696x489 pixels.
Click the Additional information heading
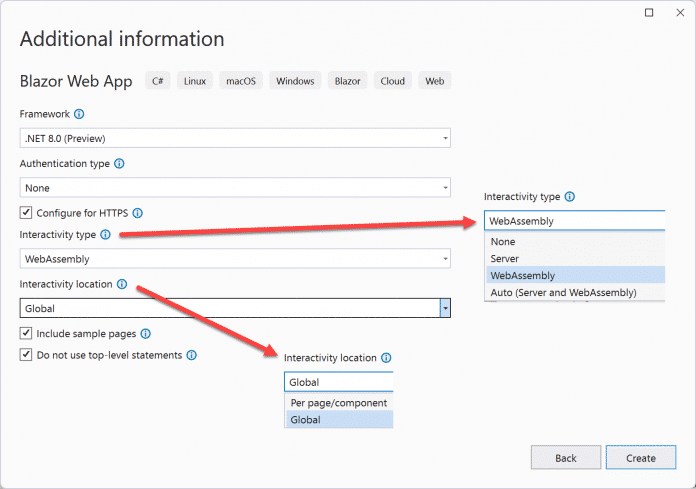122,39
